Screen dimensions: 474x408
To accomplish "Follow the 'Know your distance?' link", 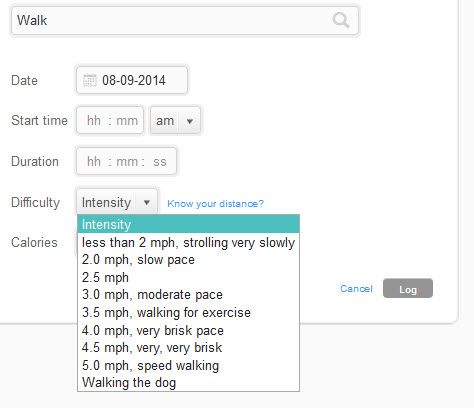I will pos(215,203).
